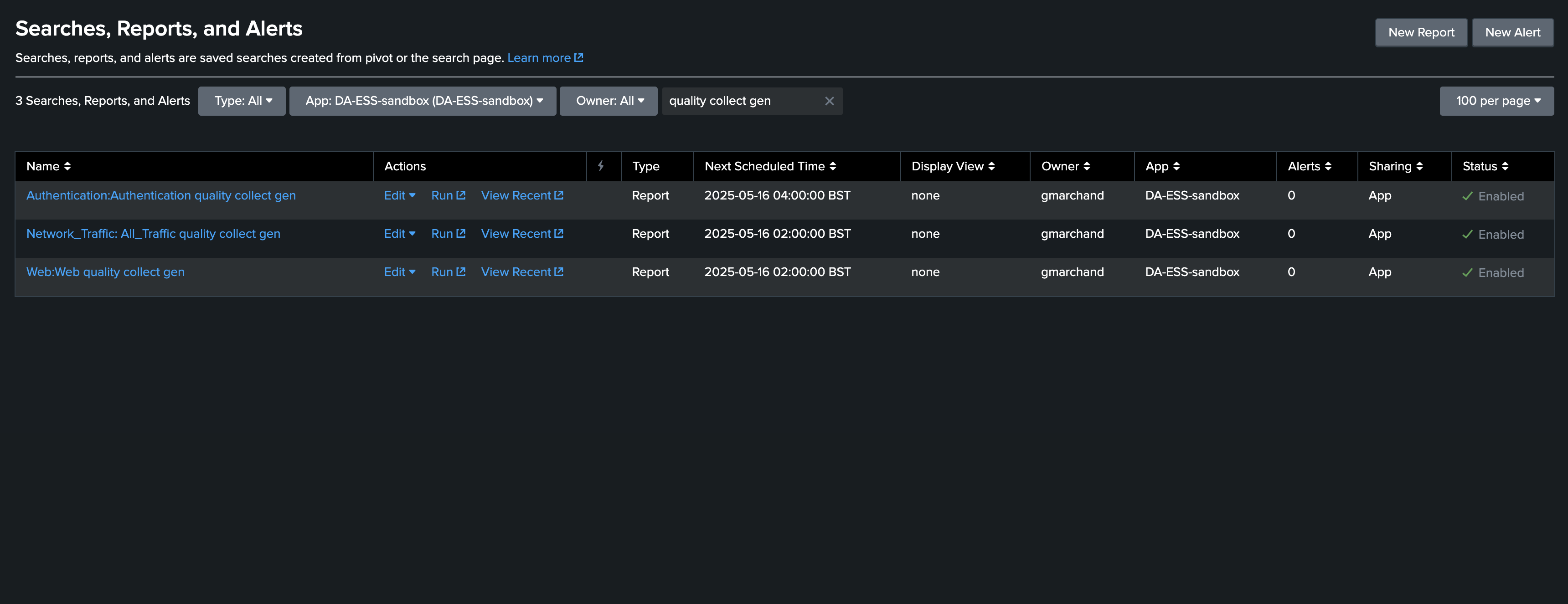Select the 2025-05-16 04:00:00 BST scheduled time
The image size is (1568, 604).
click(777, 196)
